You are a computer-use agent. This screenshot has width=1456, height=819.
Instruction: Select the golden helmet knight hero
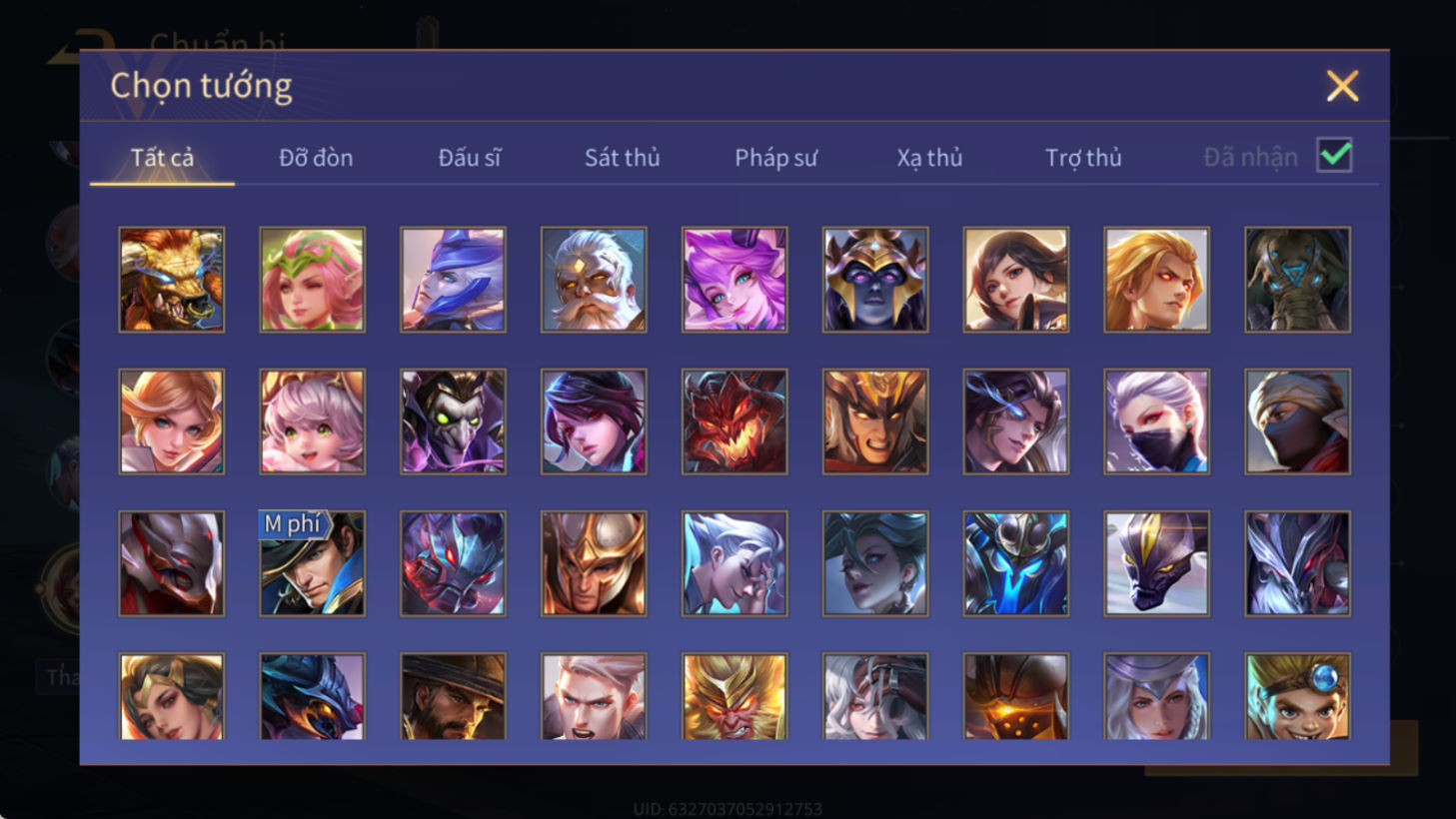point(594,563)
